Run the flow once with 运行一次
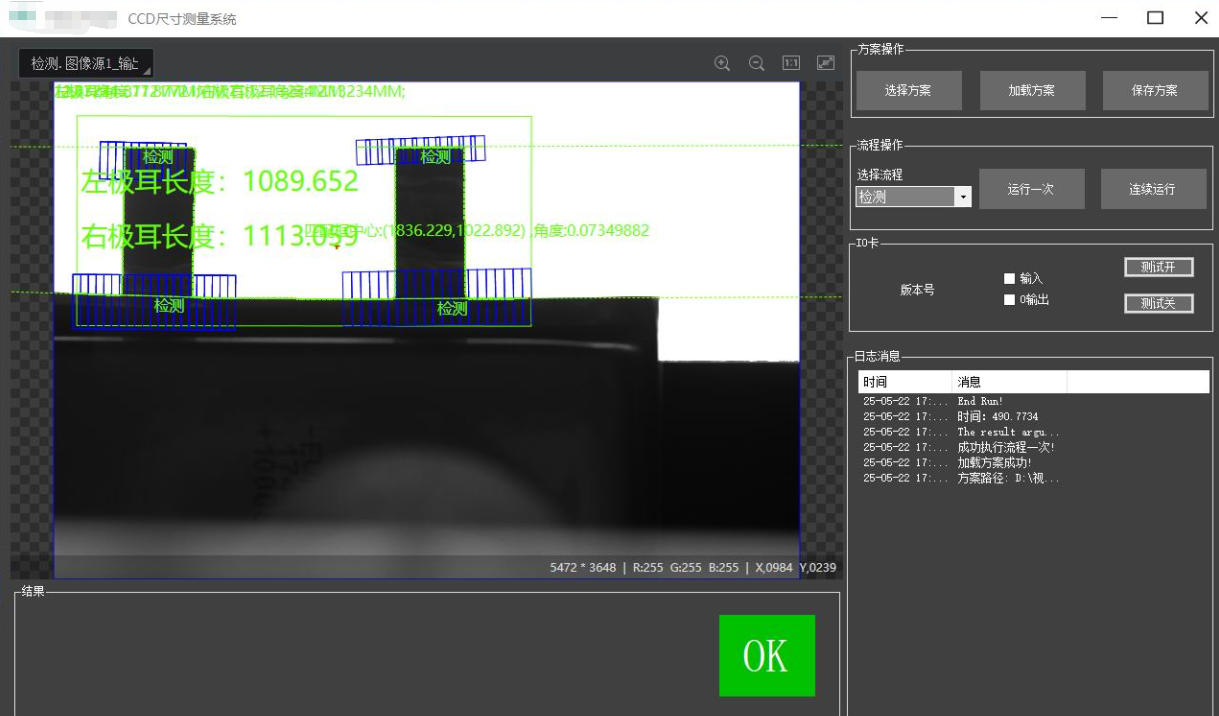 tap(1031, 189)
